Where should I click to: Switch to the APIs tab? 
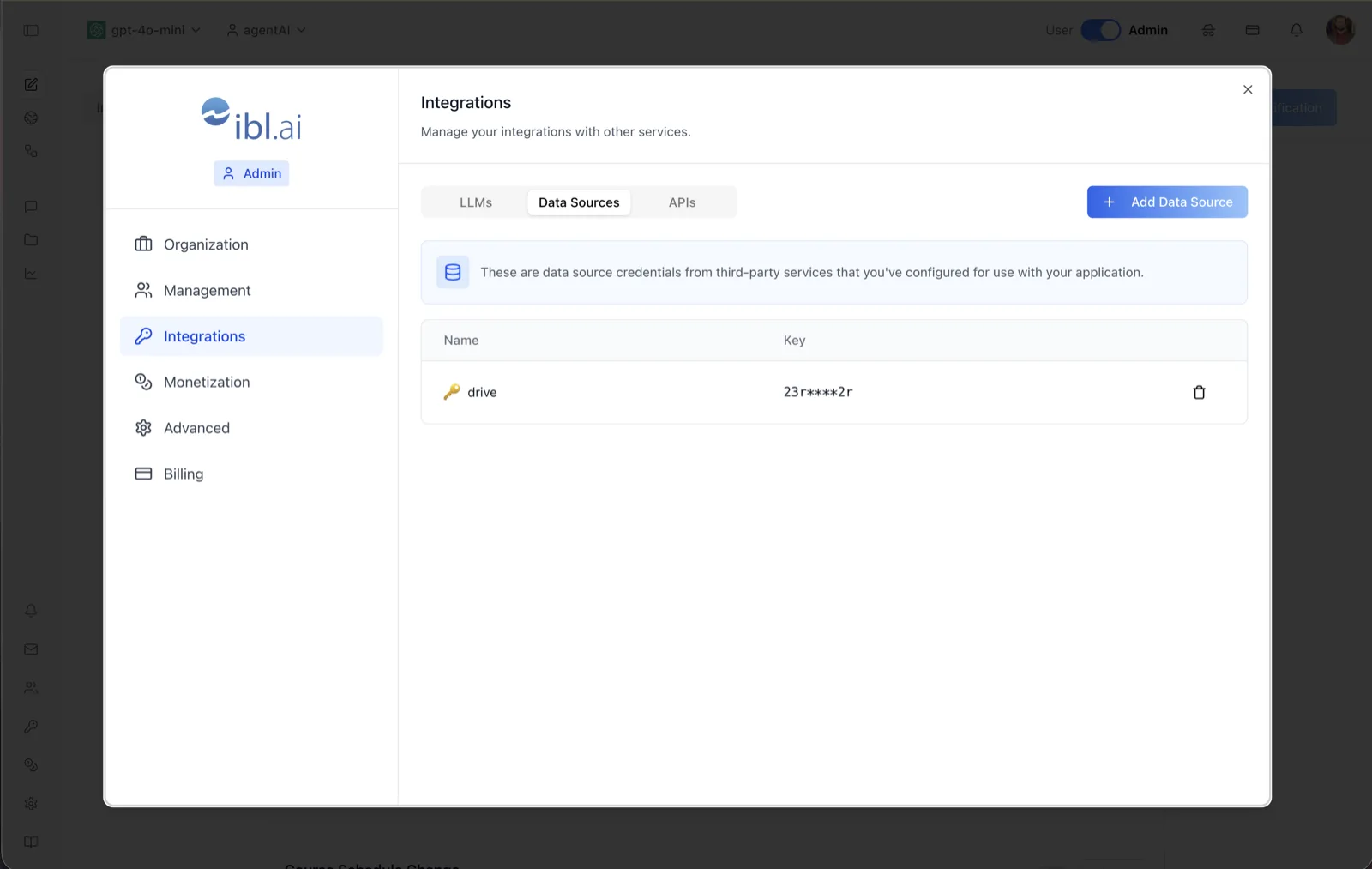[683, 202]
